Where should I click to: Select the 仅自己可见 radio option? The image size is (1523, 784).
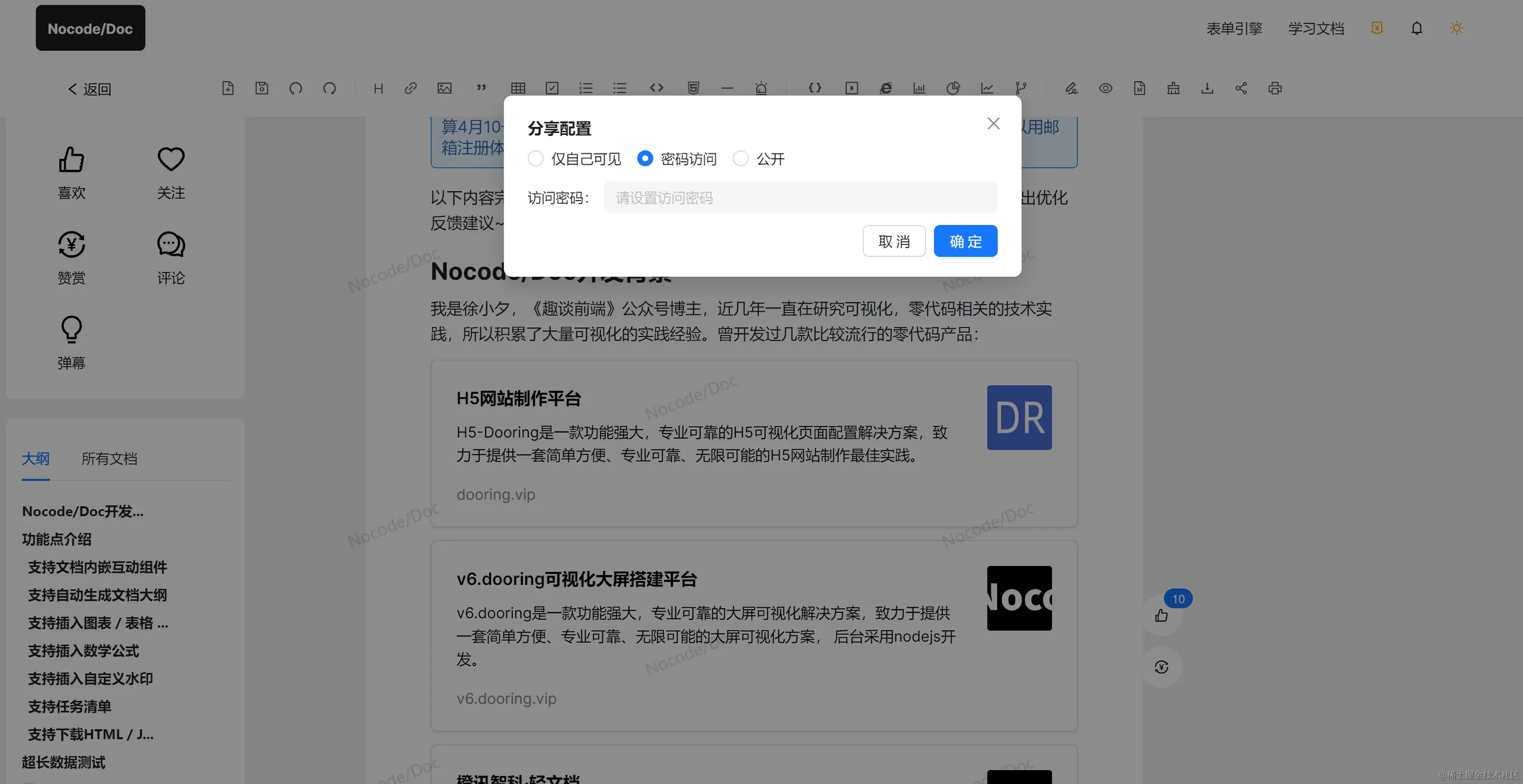pyautogui.click(x=574, y=159)
